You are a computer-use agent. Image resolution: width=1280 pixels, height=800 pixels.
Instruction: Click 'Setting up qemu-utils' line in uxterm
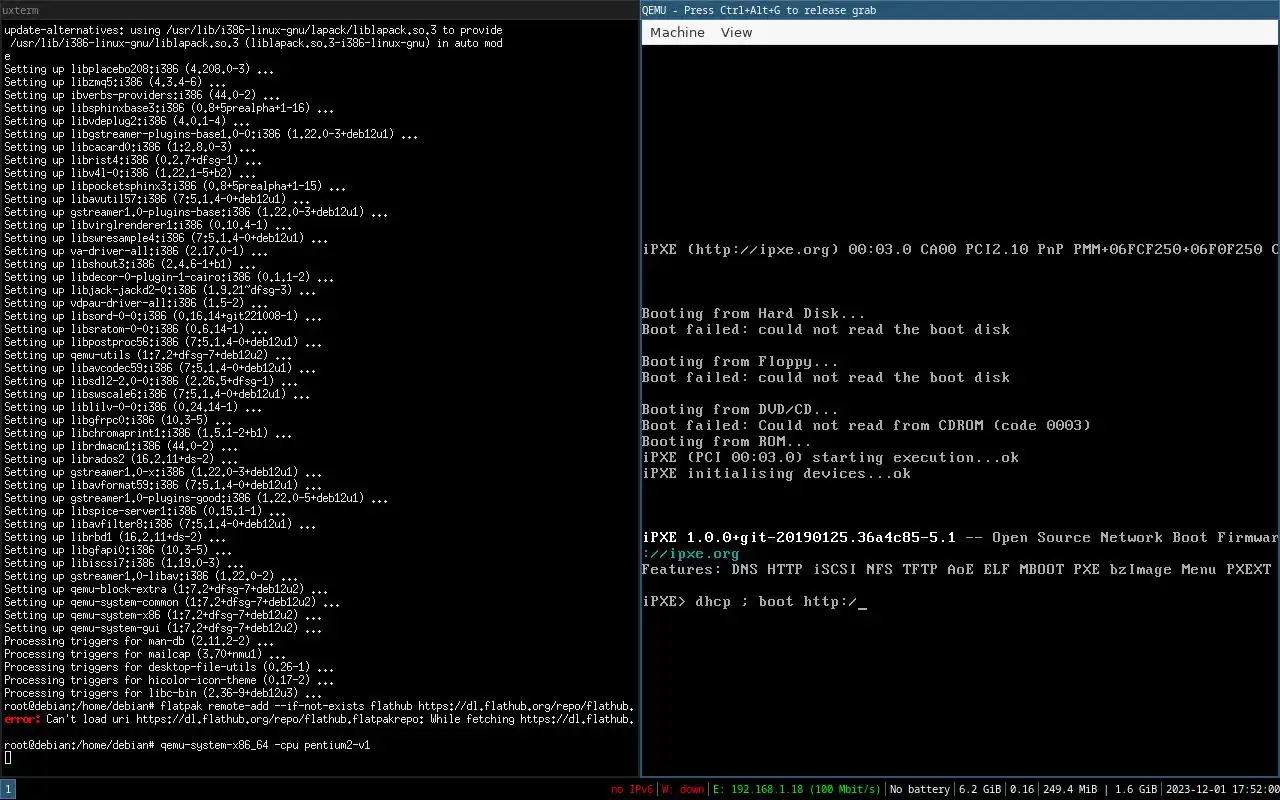[148, 355]
